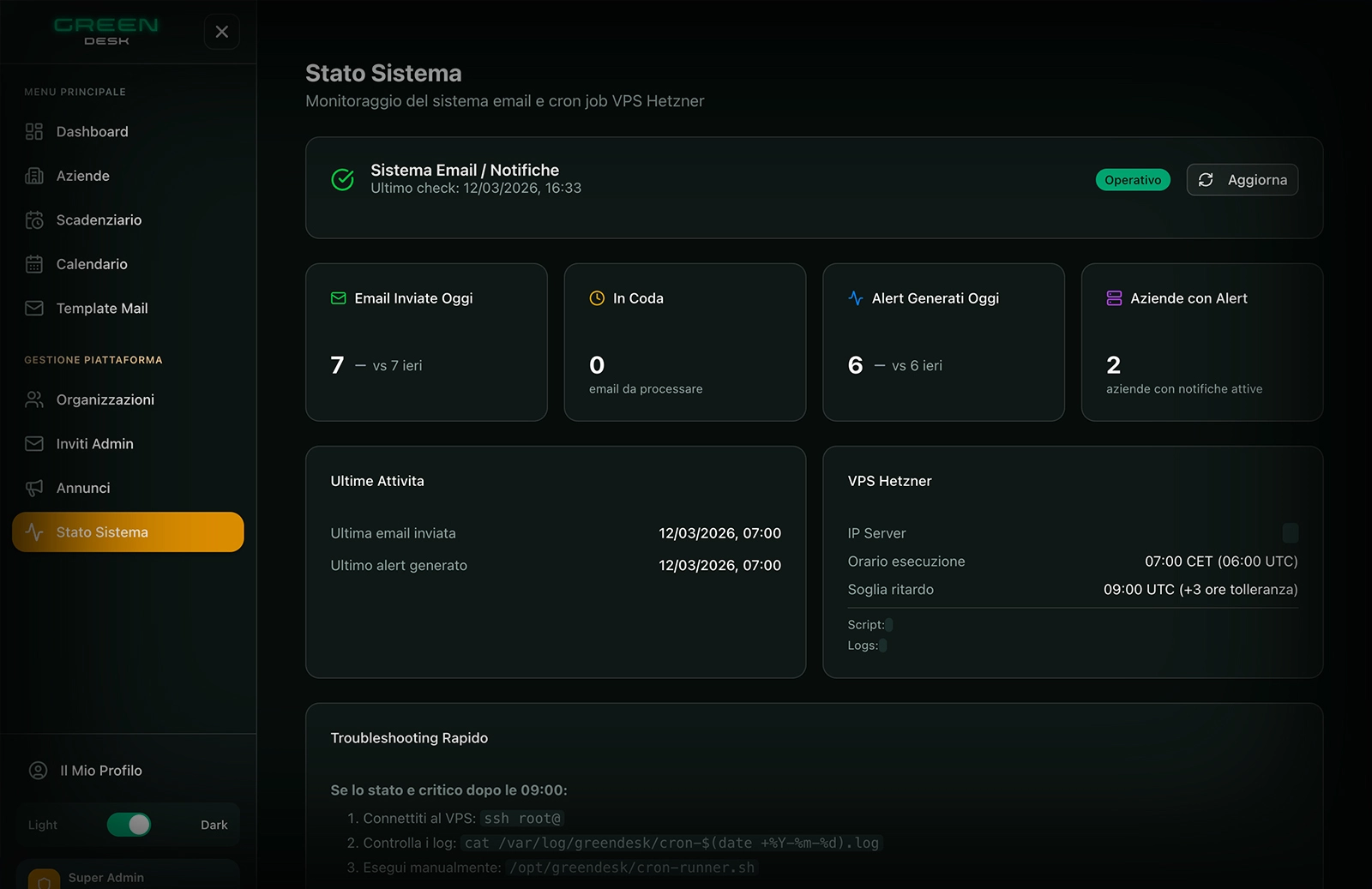Click the refresh icon inside the Aggiorna button
The height and width of the screenshot is (889, 1372).
click(1207, 179)
